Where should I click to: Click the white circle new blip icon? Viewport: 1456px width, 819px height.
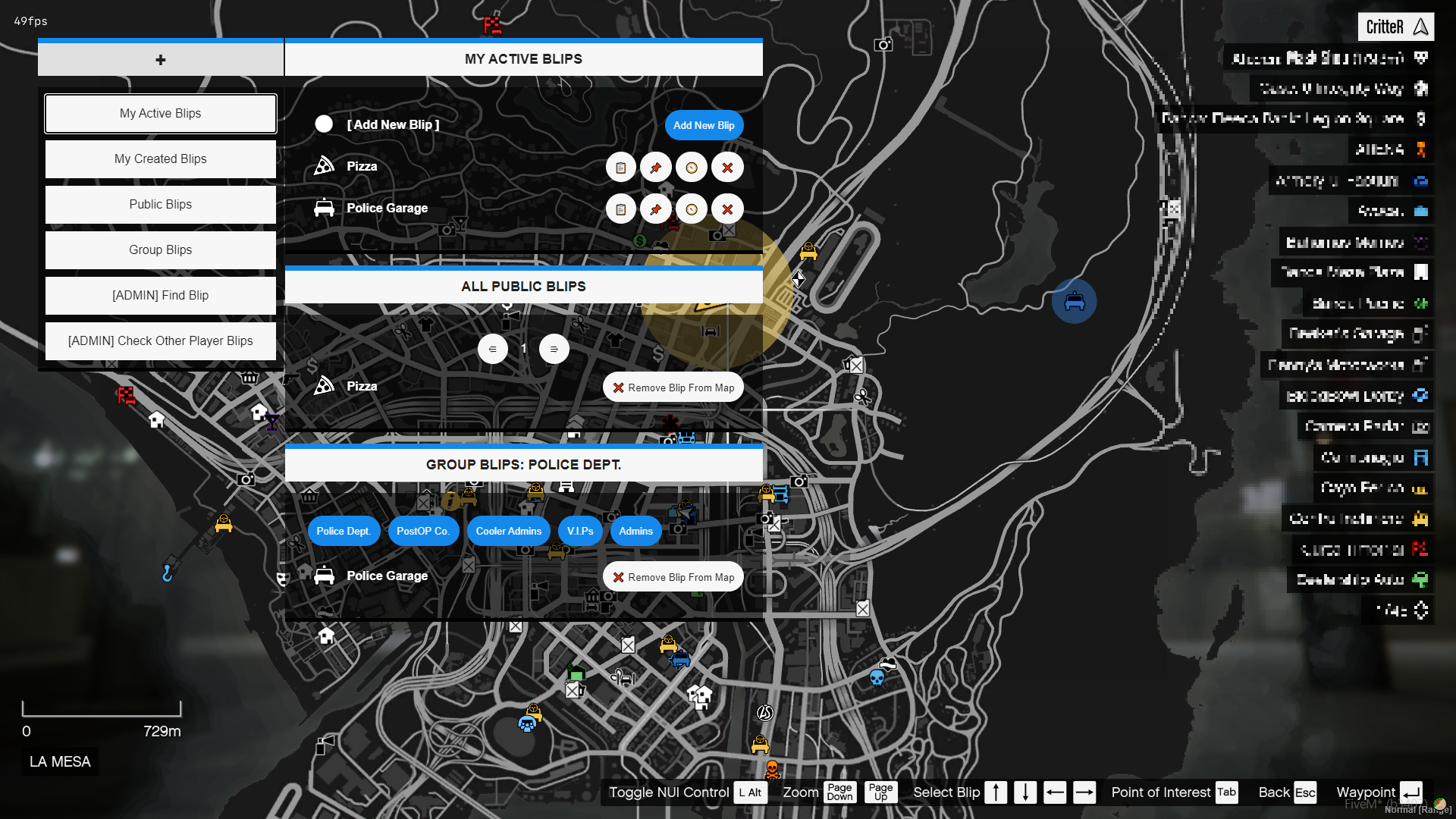324,124
